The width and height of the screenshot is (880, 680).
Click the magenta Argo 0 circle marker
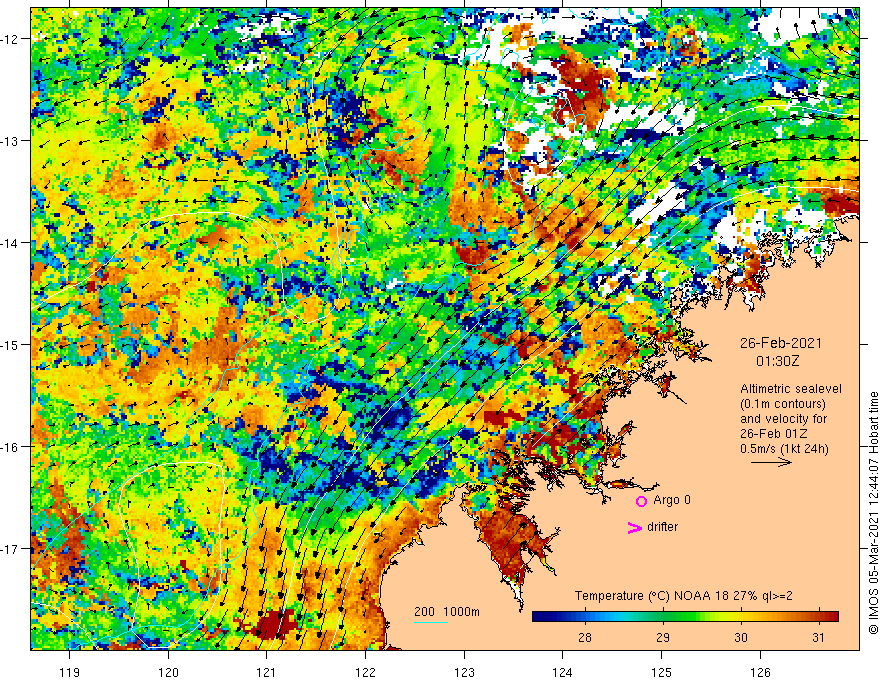click(x=641, y=501)
